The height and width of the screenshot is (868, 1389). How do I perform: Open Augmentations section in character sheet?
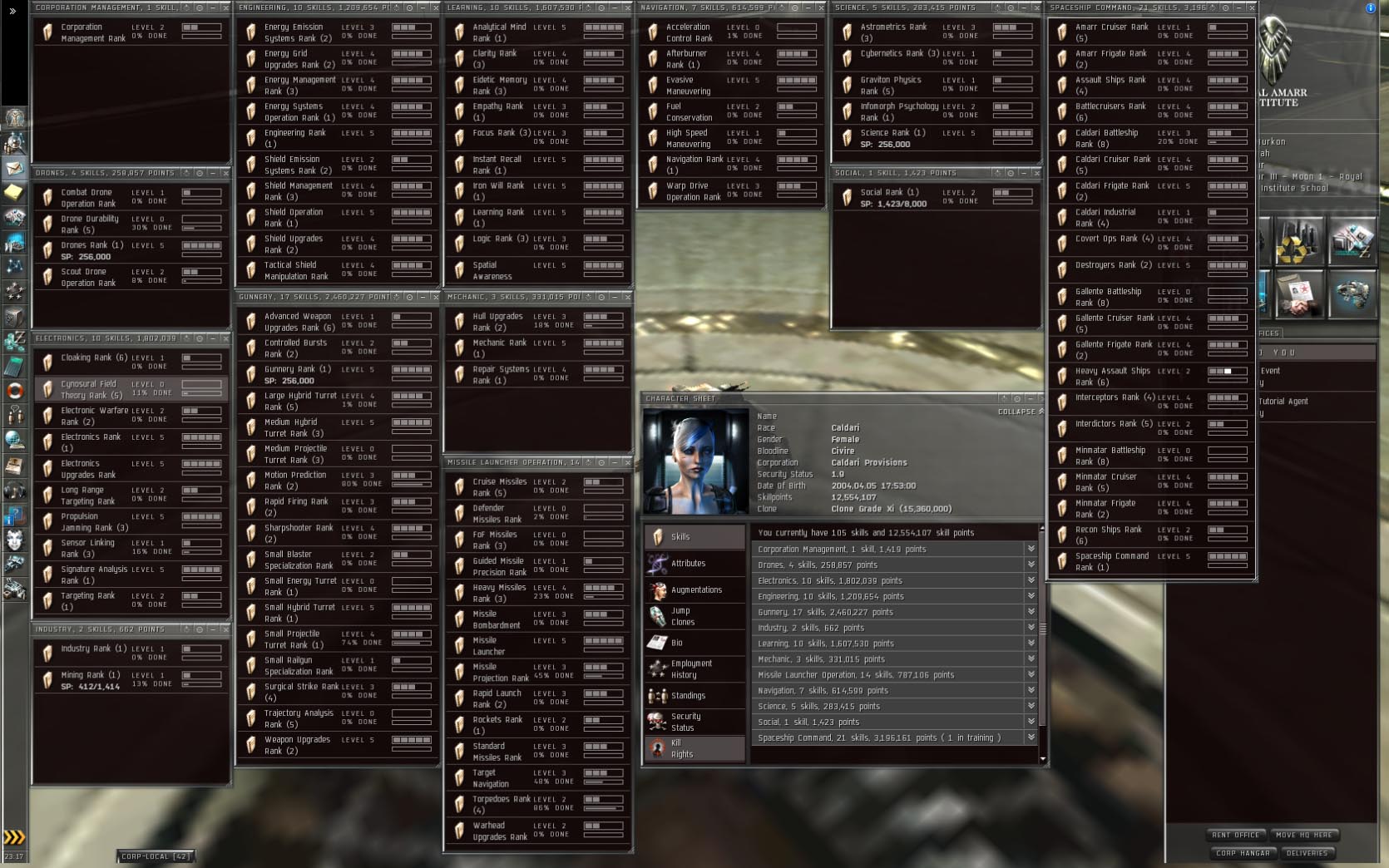[x=694, y=590]
